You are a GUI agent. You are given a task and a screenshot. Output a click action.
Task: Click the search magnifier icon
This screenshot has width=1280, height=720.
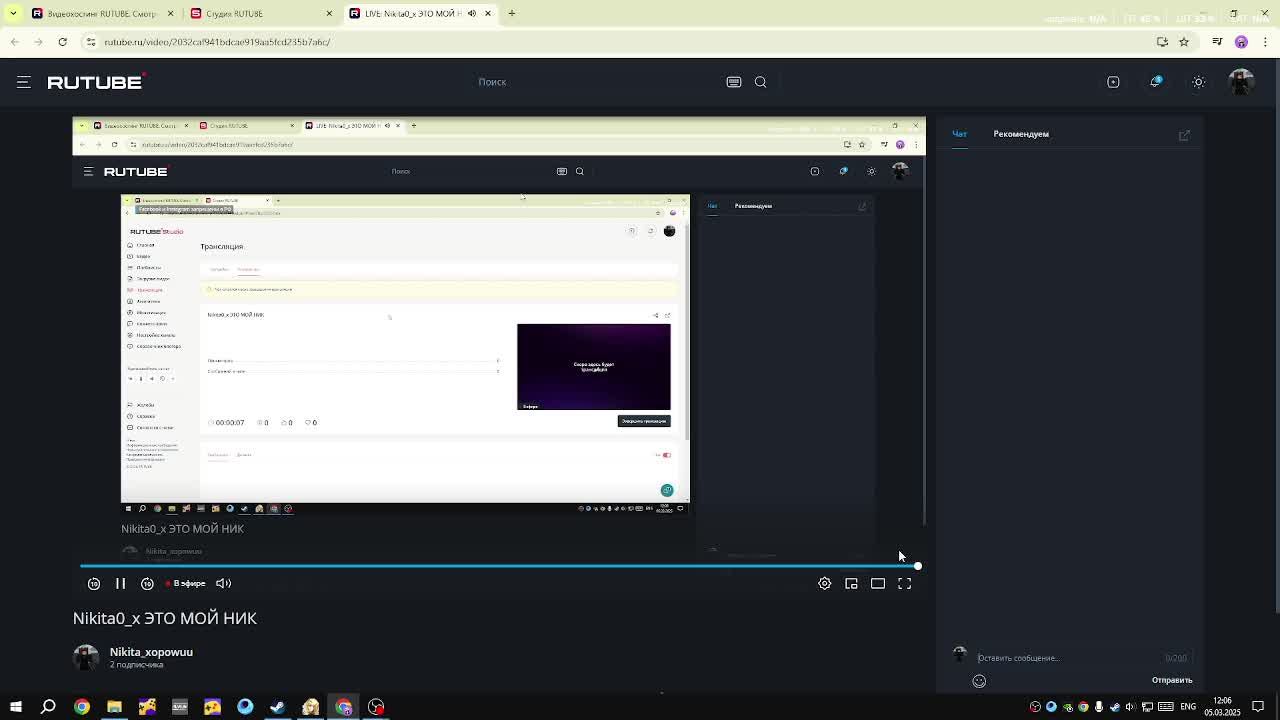point(760,82)
